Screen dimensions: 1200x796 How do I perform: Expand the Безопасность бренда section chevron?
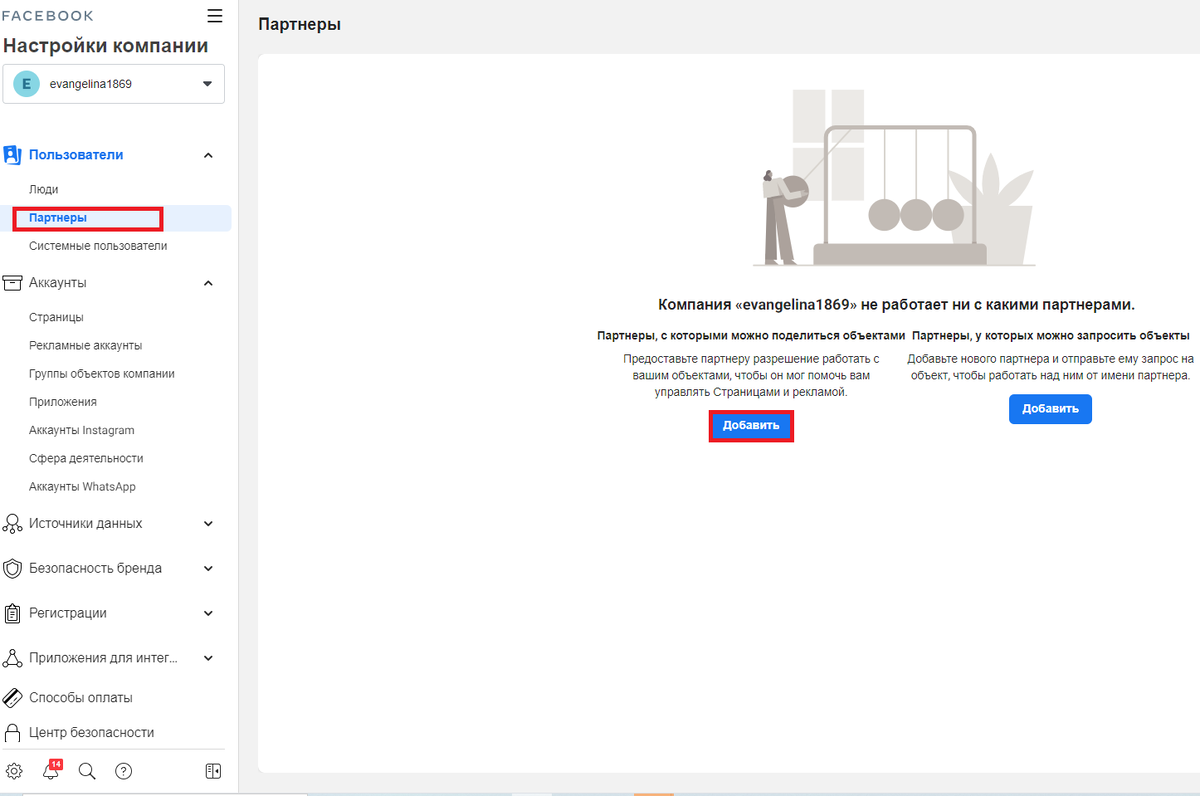click(x=208, y=568)
